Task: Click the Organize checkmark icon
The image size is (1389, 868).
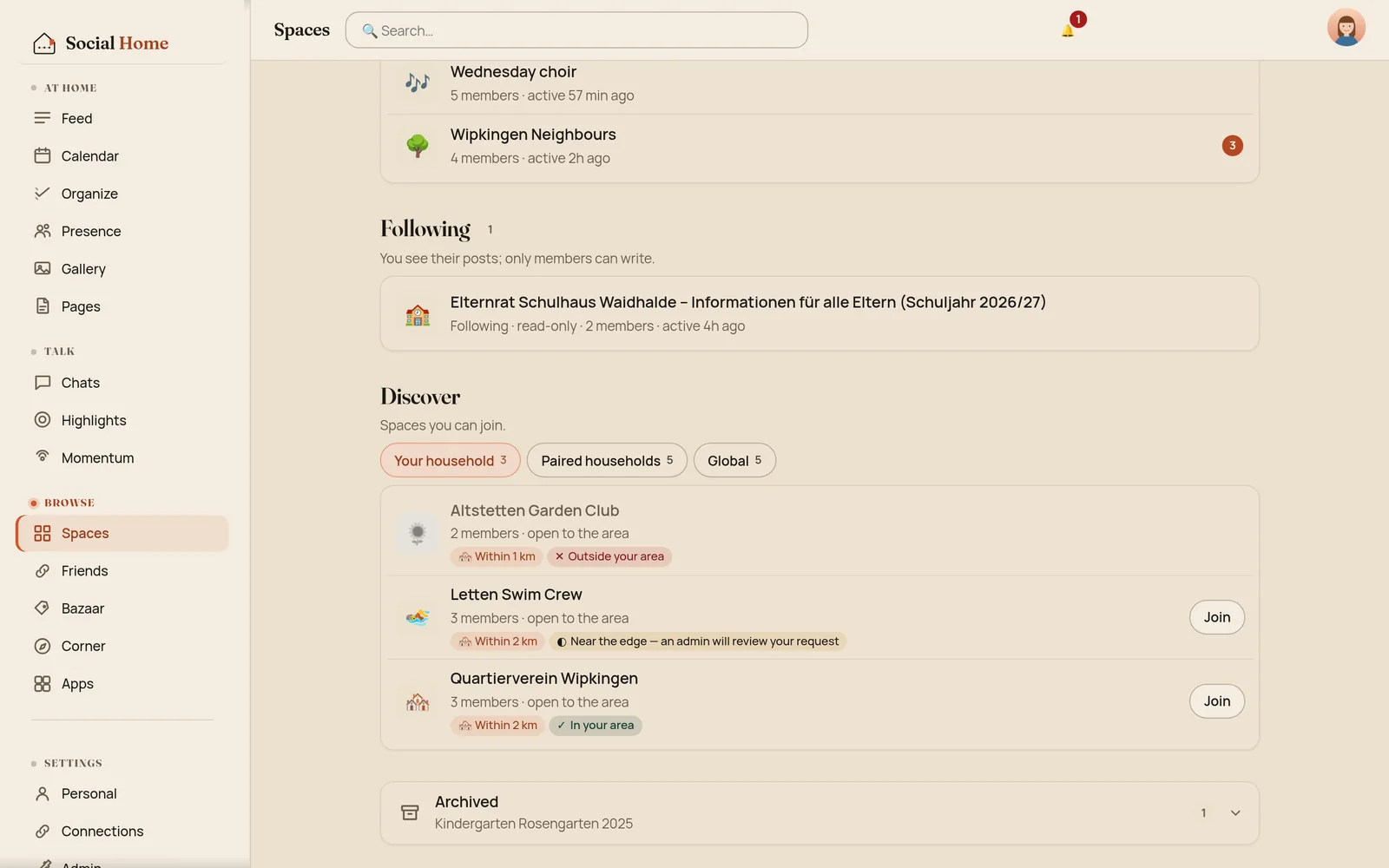Action: 43,193
